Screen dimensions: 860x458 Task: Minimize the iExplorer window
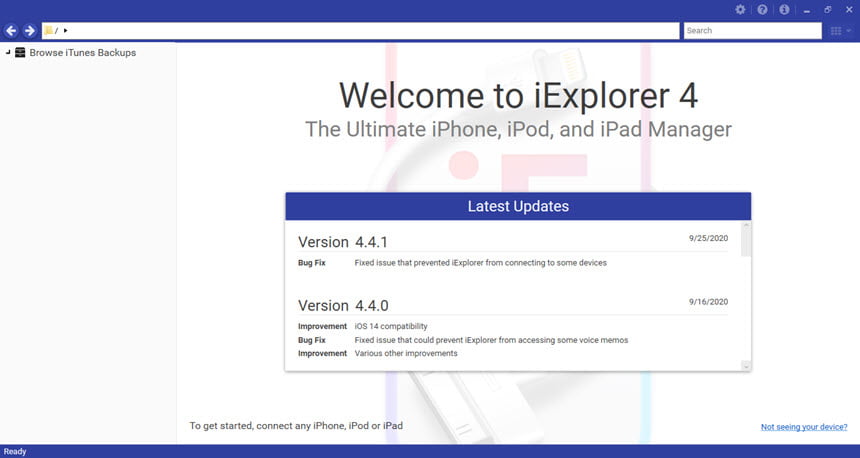click(x=806, y=10)
